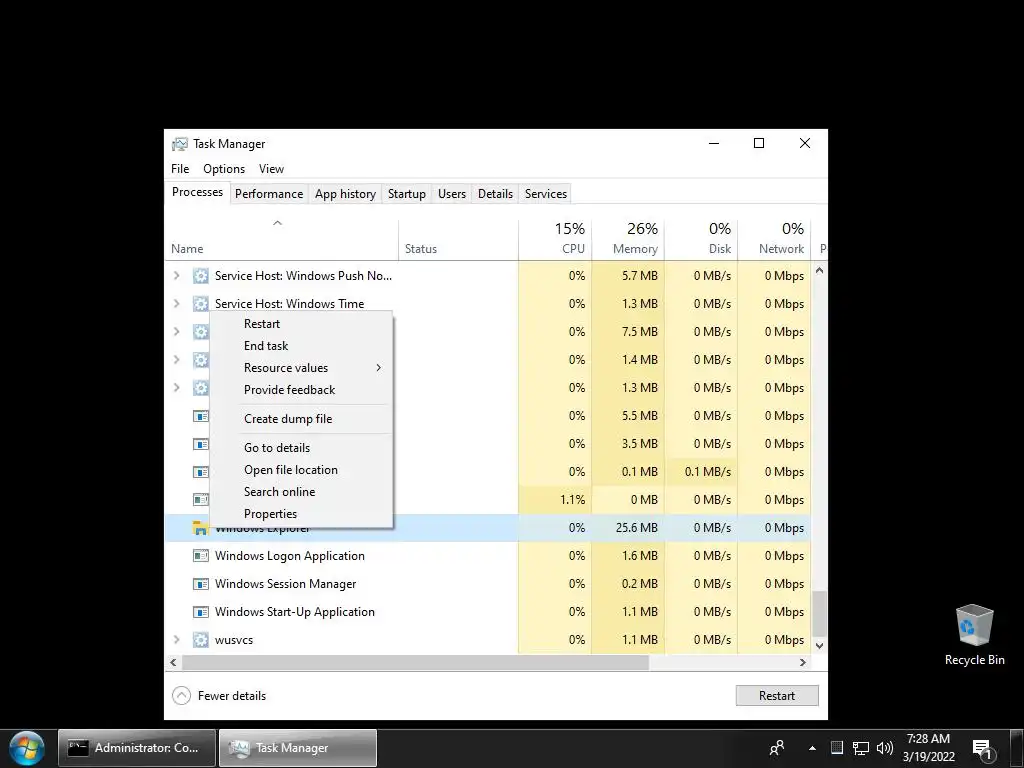Screen dimensions: 1024x768
Task: Choose Restart from the context menu
Action: 301,324
